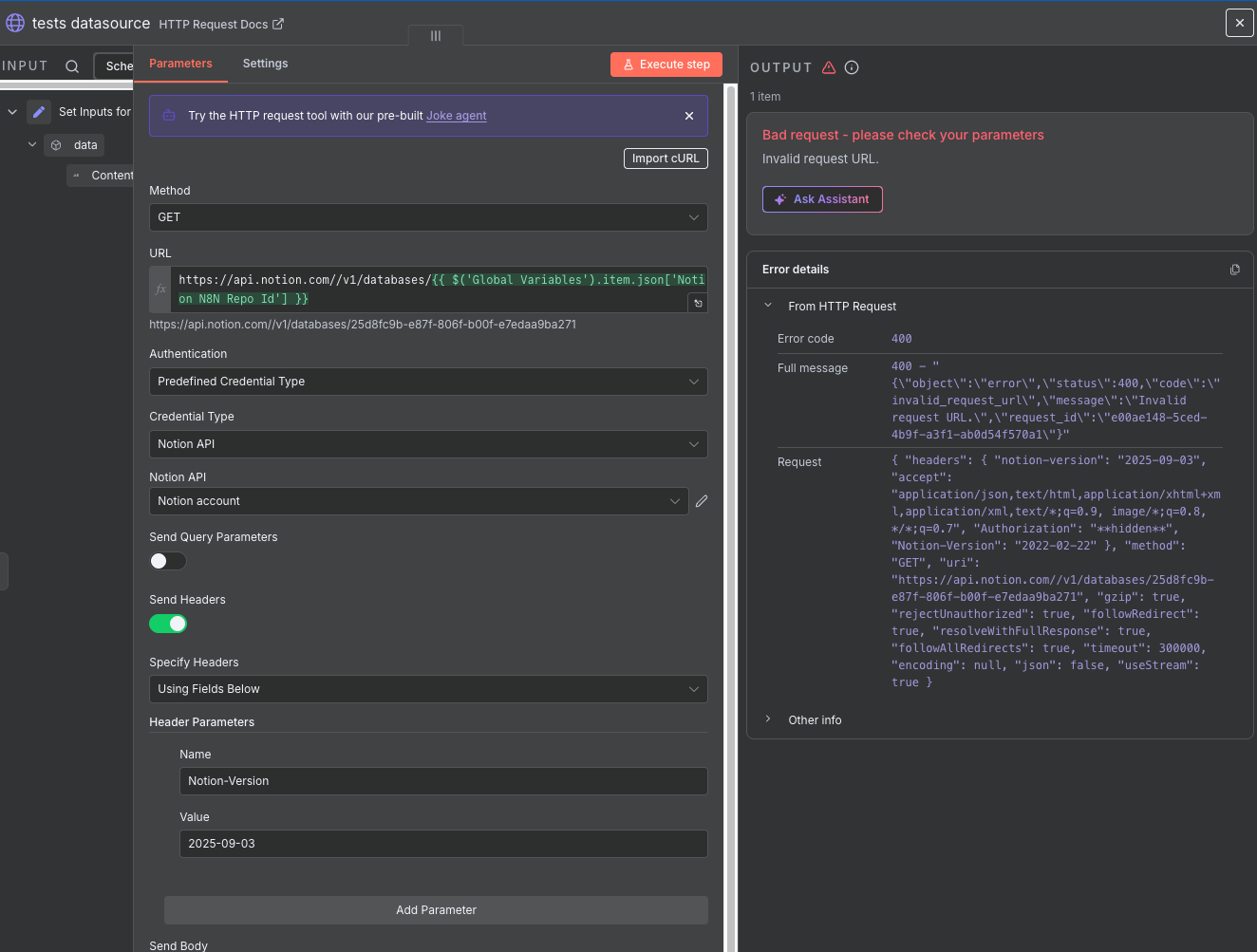
Task: Open the Credential Type dropdown
Action: coord(428,443)
